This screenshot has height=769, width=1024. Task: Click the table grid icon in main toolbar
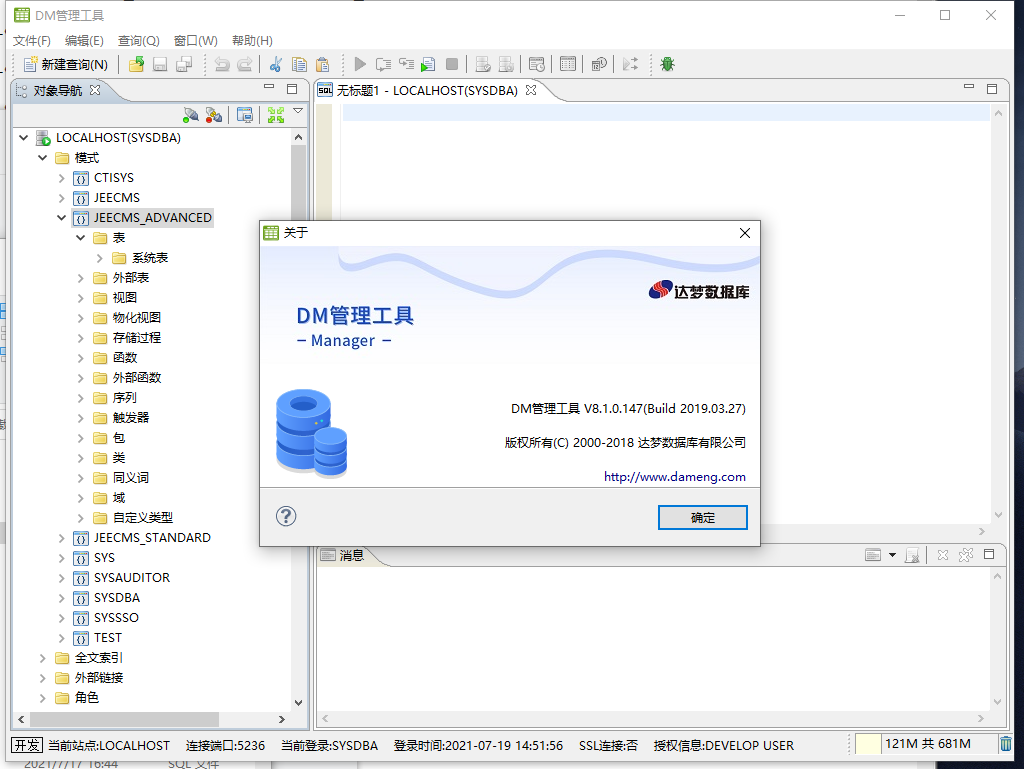click(x=568, y=64)
